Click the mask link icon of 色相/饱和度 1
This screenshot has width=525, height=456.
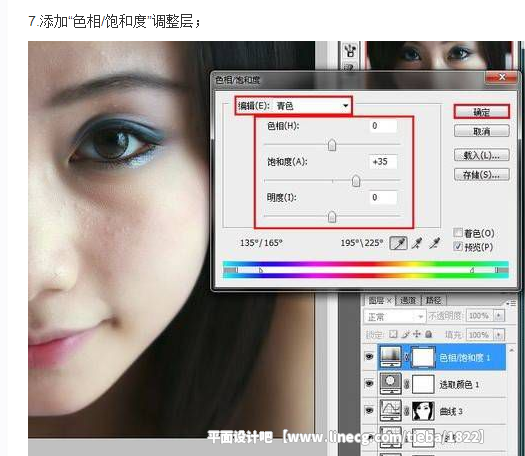(406, 357)
